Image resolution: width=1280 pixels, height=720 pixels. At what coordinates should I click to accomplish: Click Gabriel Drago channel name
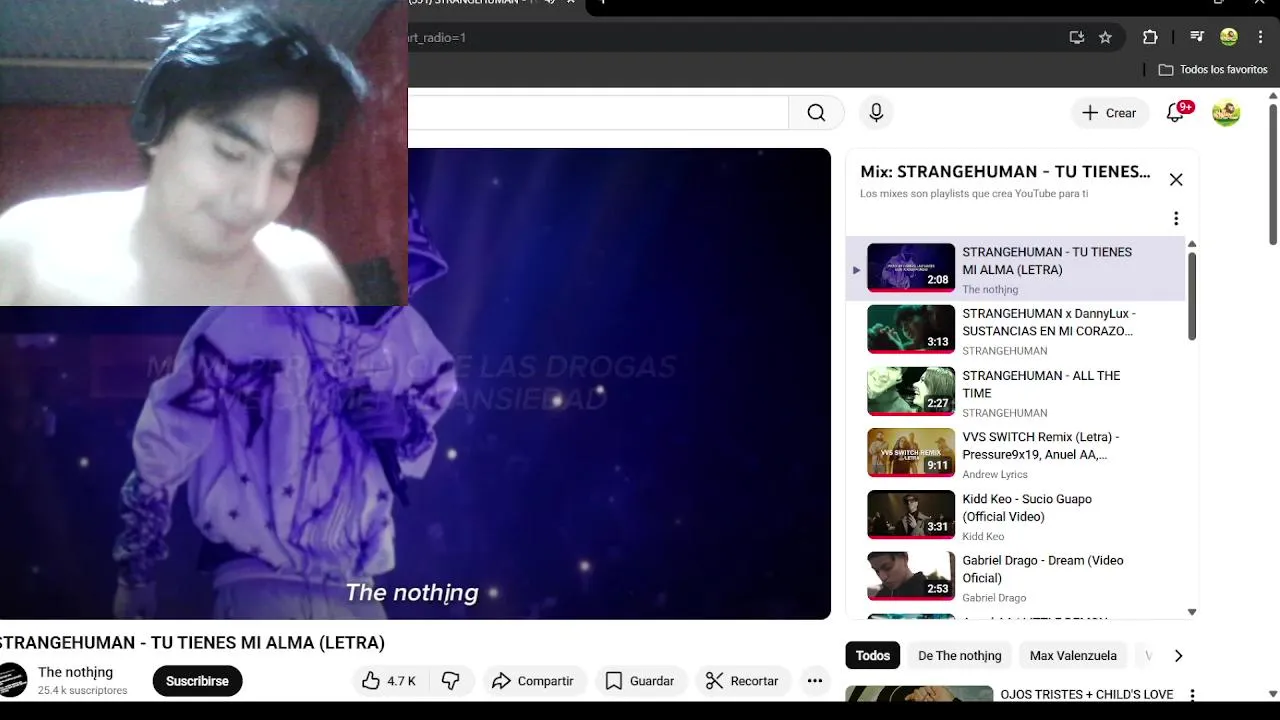(x=994, y=597)
